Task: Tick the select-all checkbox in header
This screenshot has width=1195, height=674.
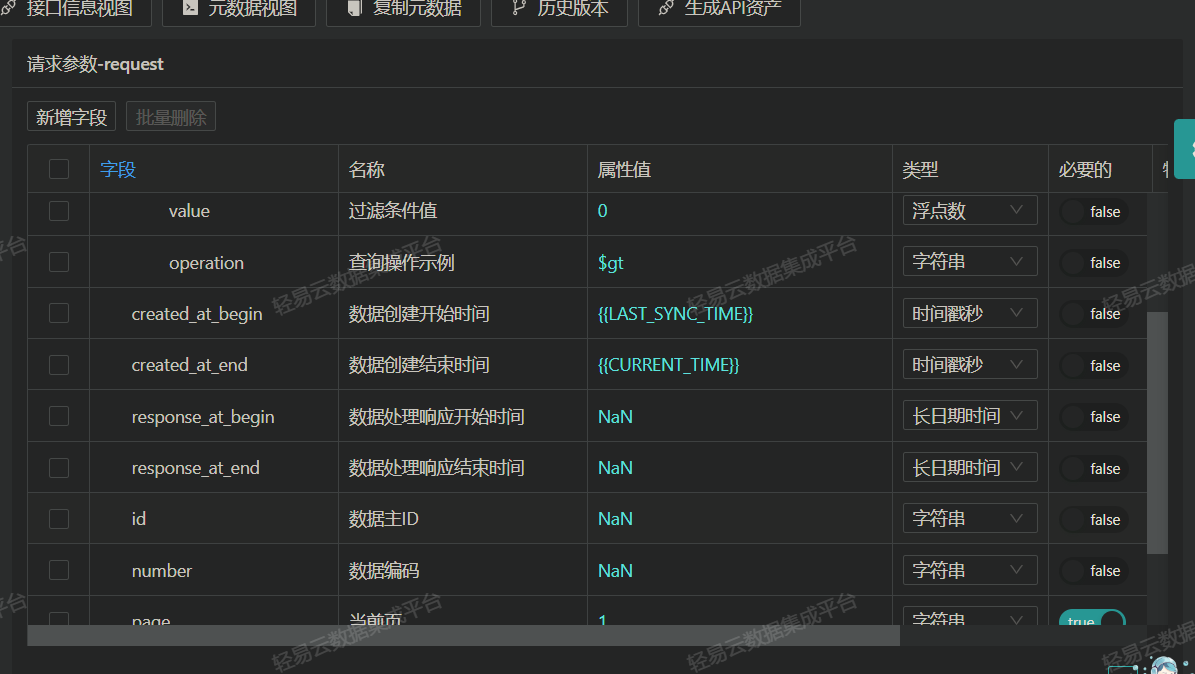Action: [x=59, y=168]
